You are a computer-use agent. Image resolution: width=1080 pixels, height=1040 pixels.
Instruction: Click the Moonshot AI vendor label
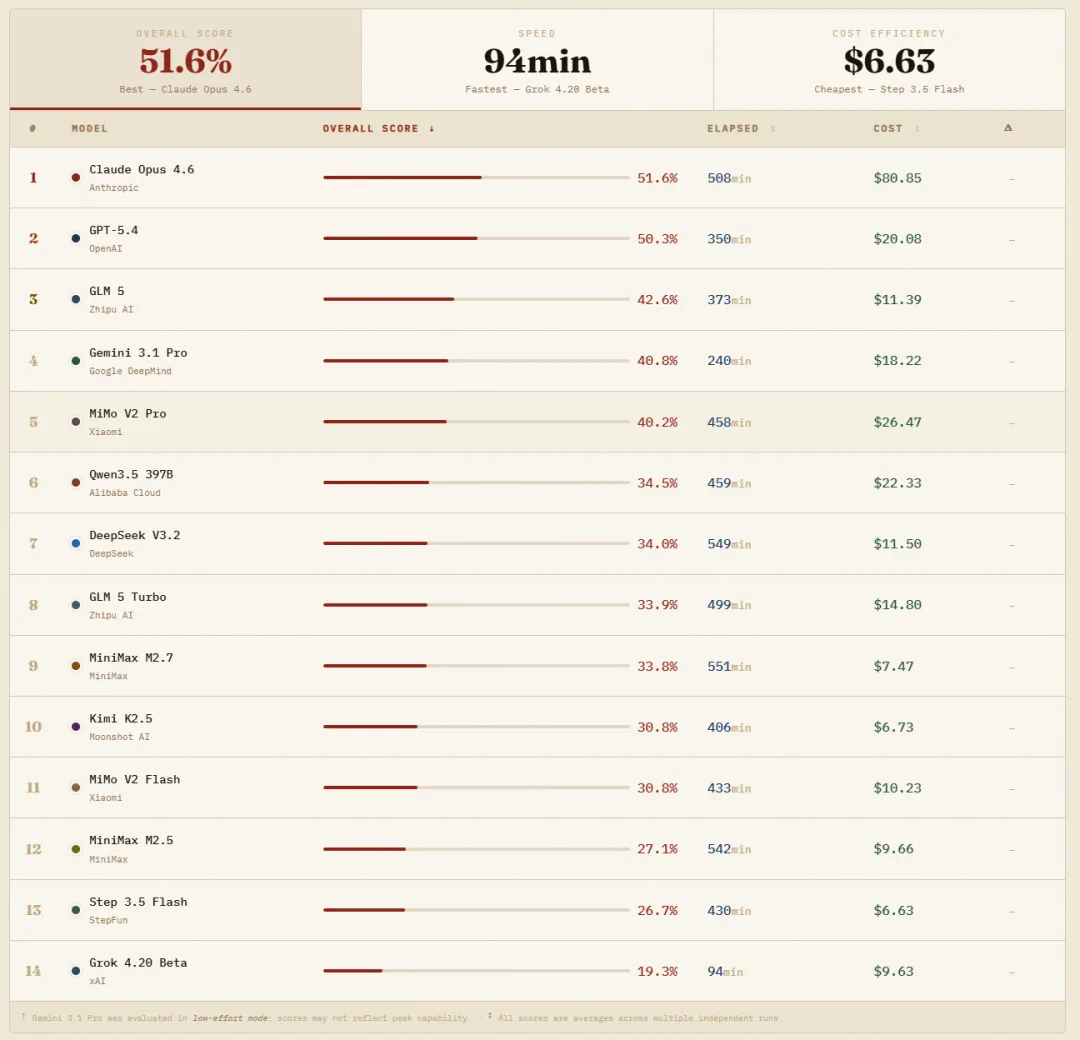(x=119, y=737)
